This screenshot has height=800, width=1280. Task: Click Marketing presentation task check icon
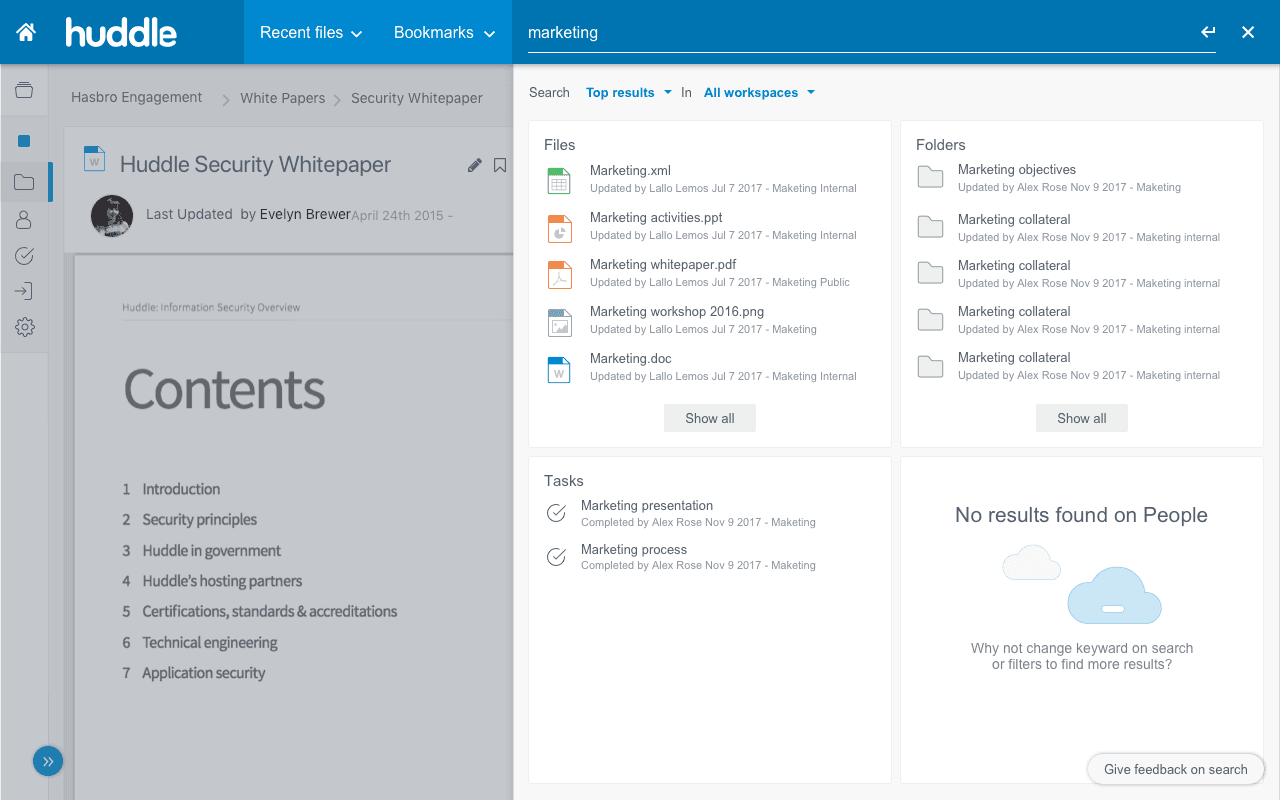557,513
